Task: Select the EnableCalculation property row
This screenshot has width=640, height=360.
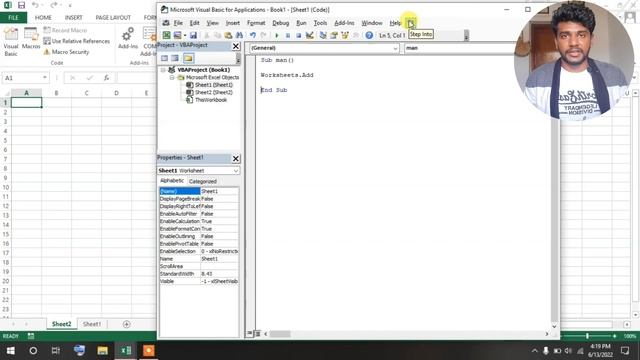Action: [199, 221]
